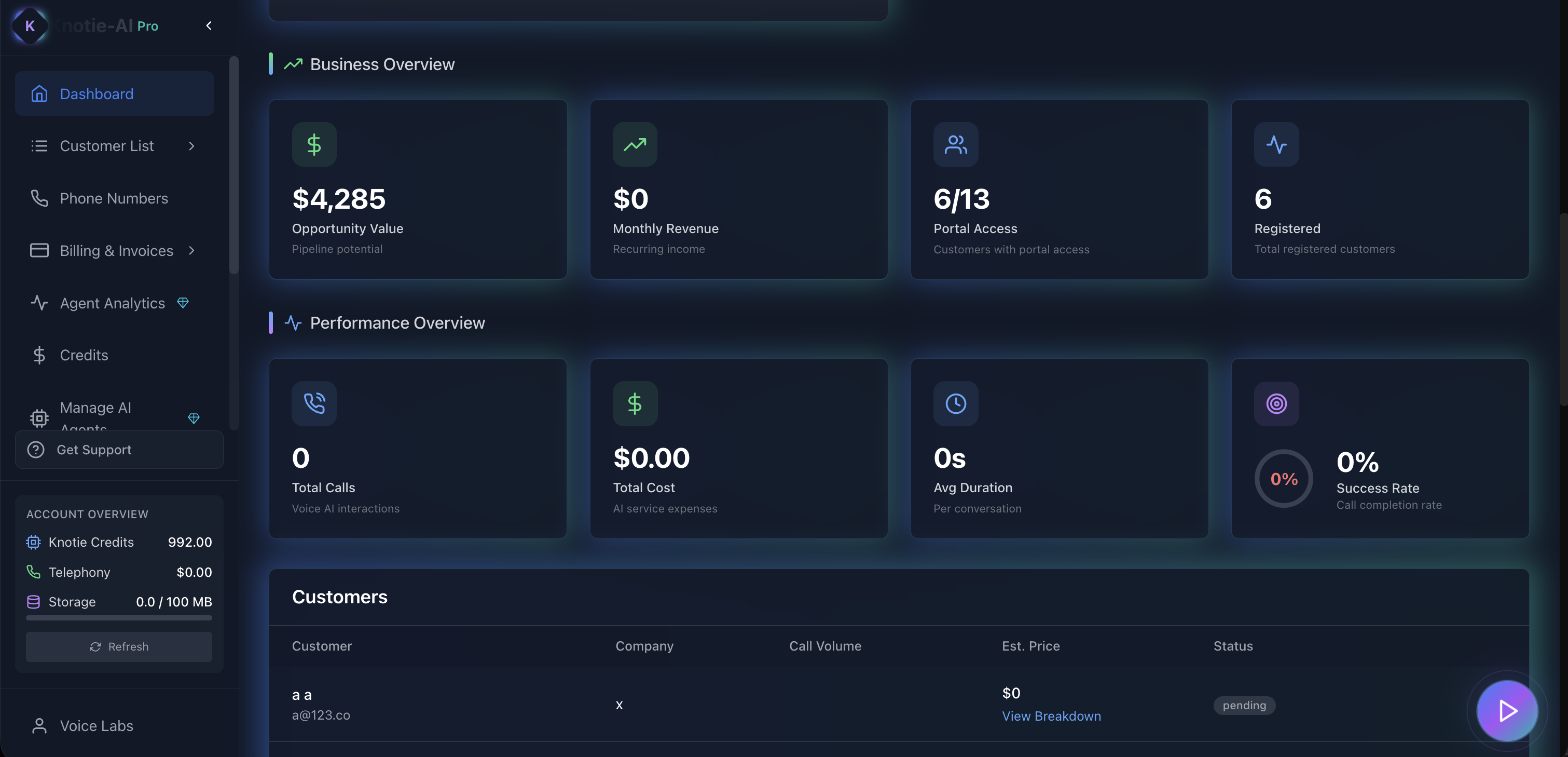1568x757 pixels.
Task: Refresh the account overview
Action: point(119,647)
